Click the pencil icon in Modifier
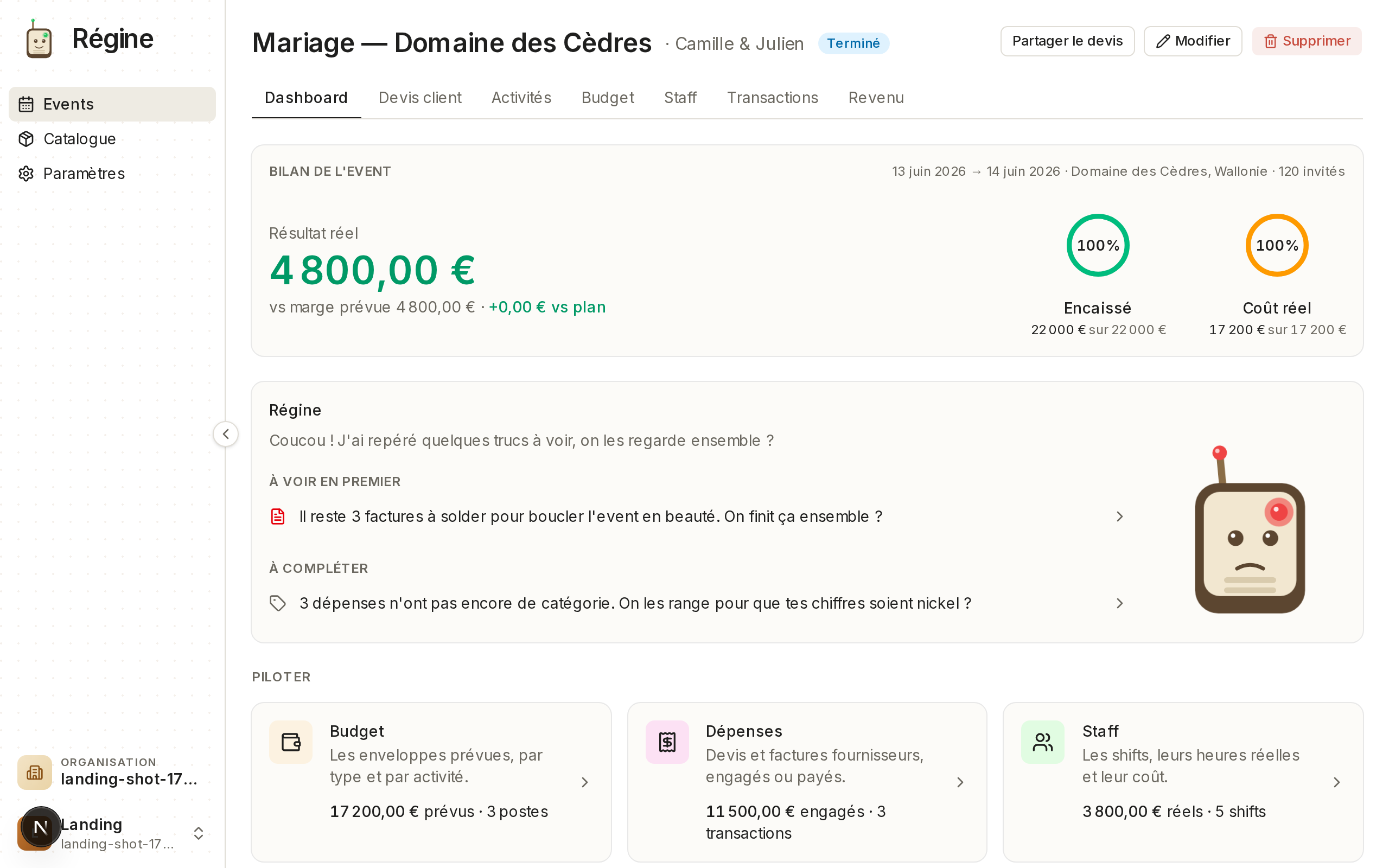Viewport: 1389px width, 868px height. tap(1163, 41)
